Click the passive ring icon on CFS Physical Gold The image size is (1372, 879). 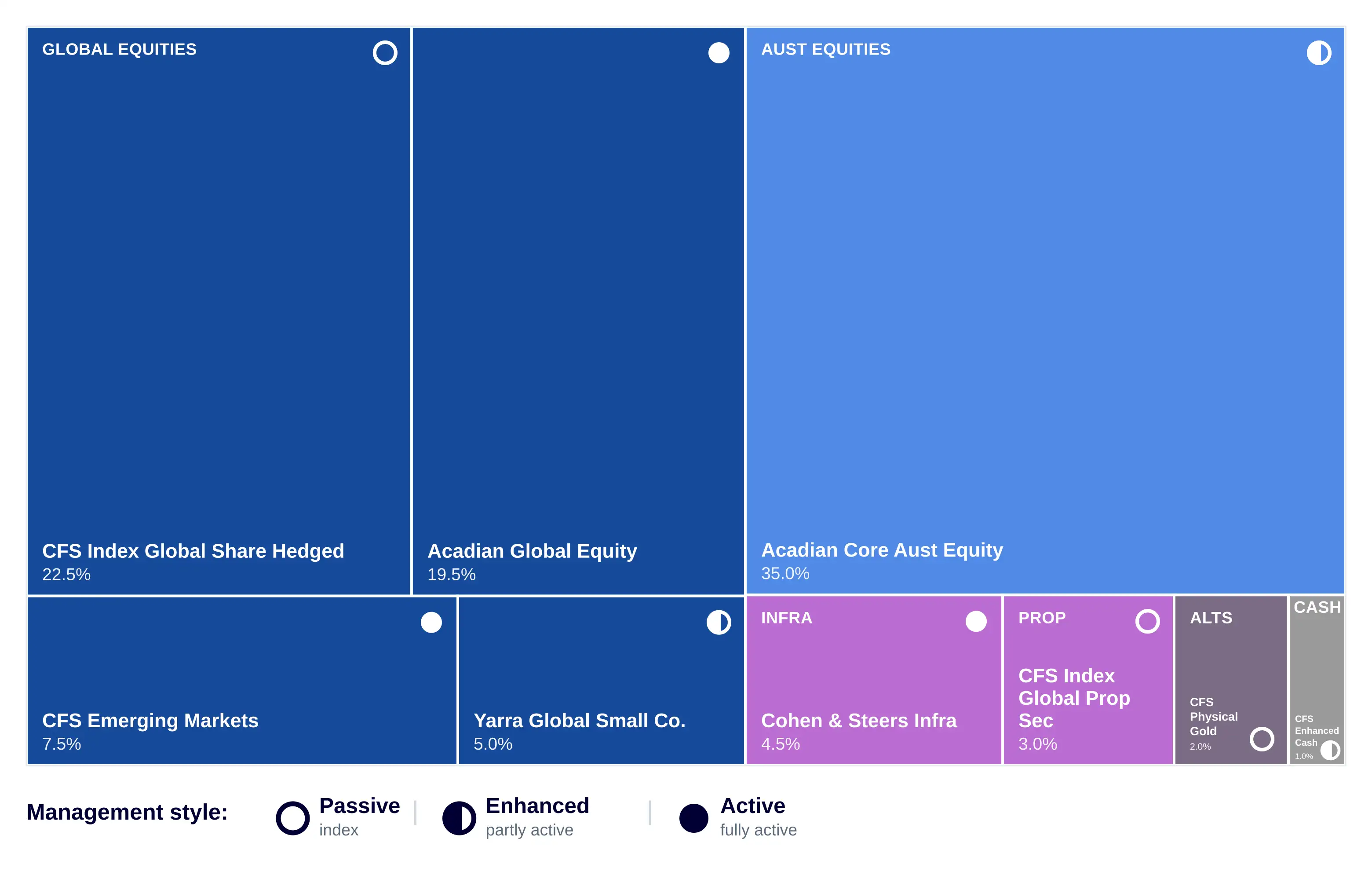pyautogui.click(x=1262, y=739)
